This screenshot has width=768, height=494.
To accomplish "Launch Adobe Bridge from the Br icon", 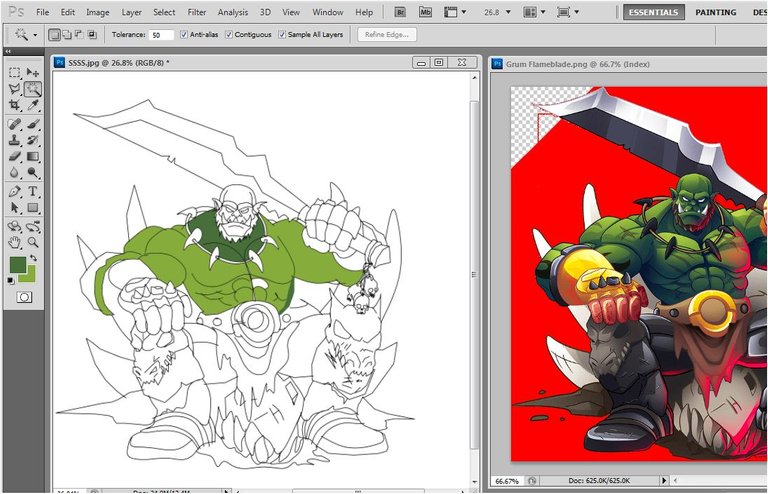I will click(x=400, y=12).
